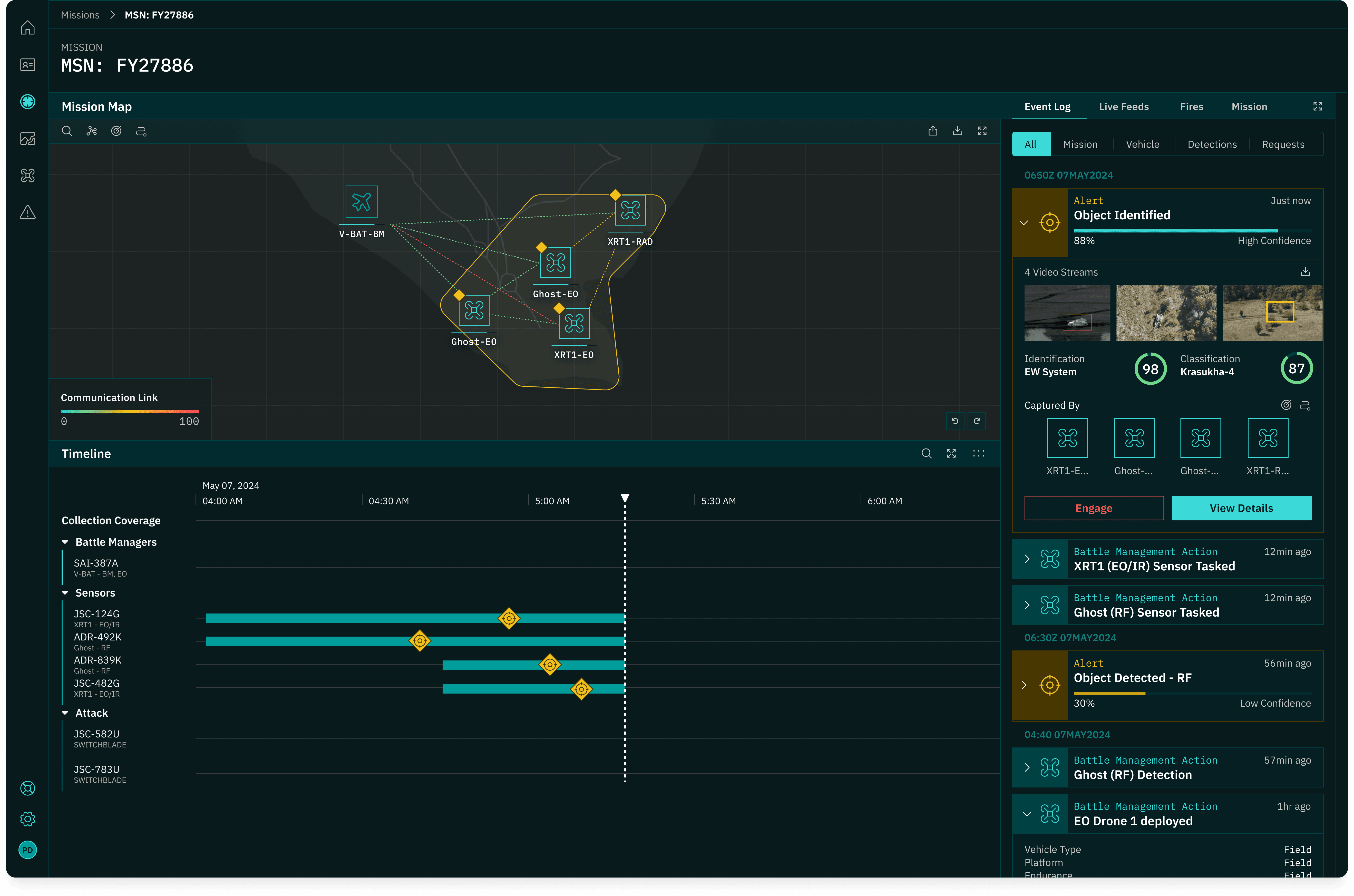Click the target tracking icon in map toolbar
The width and height of the screenshot is (1354, 896).
116,131
